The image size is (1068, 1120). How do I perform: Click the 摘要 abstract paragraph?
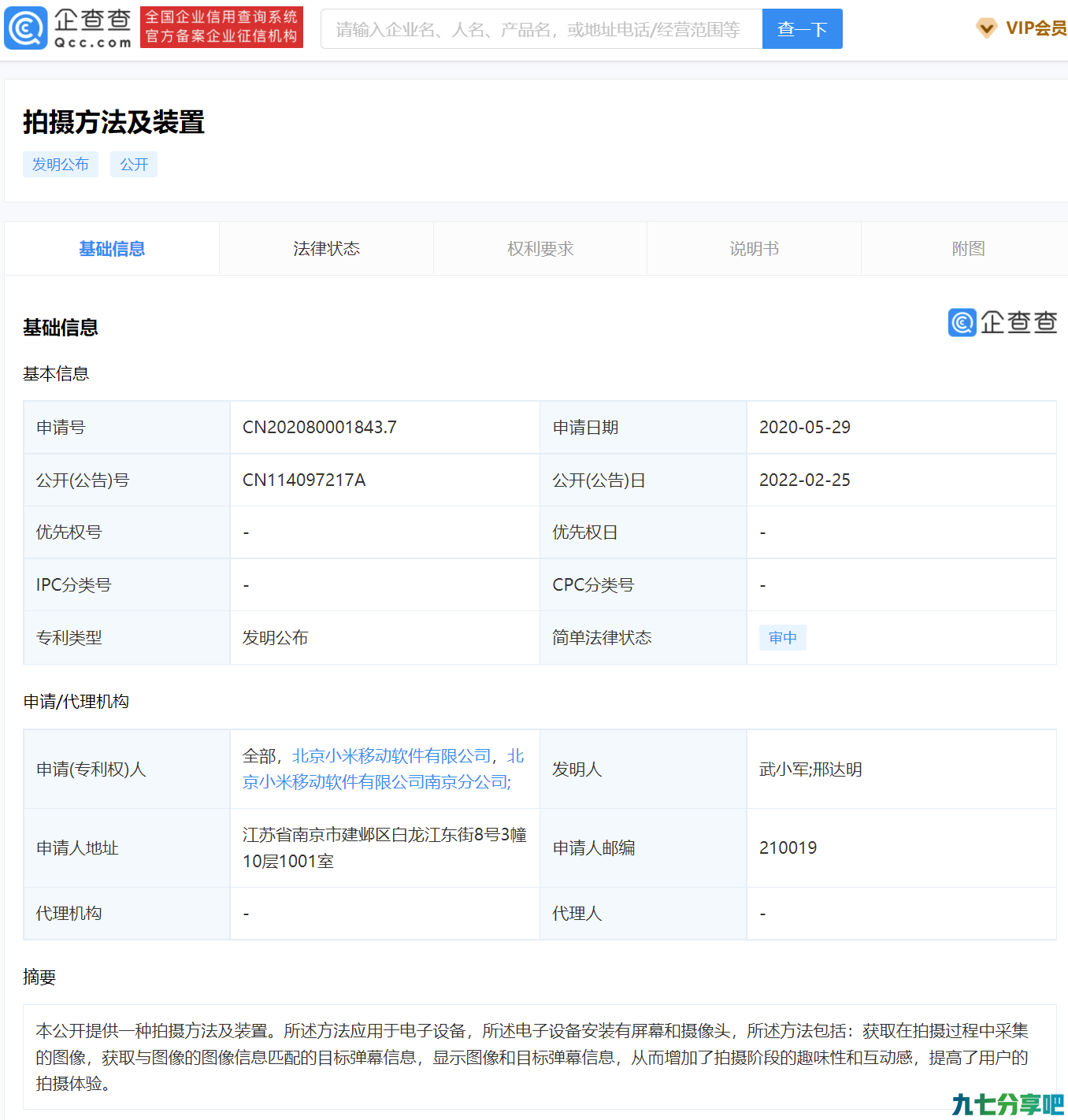(532, 1057)
